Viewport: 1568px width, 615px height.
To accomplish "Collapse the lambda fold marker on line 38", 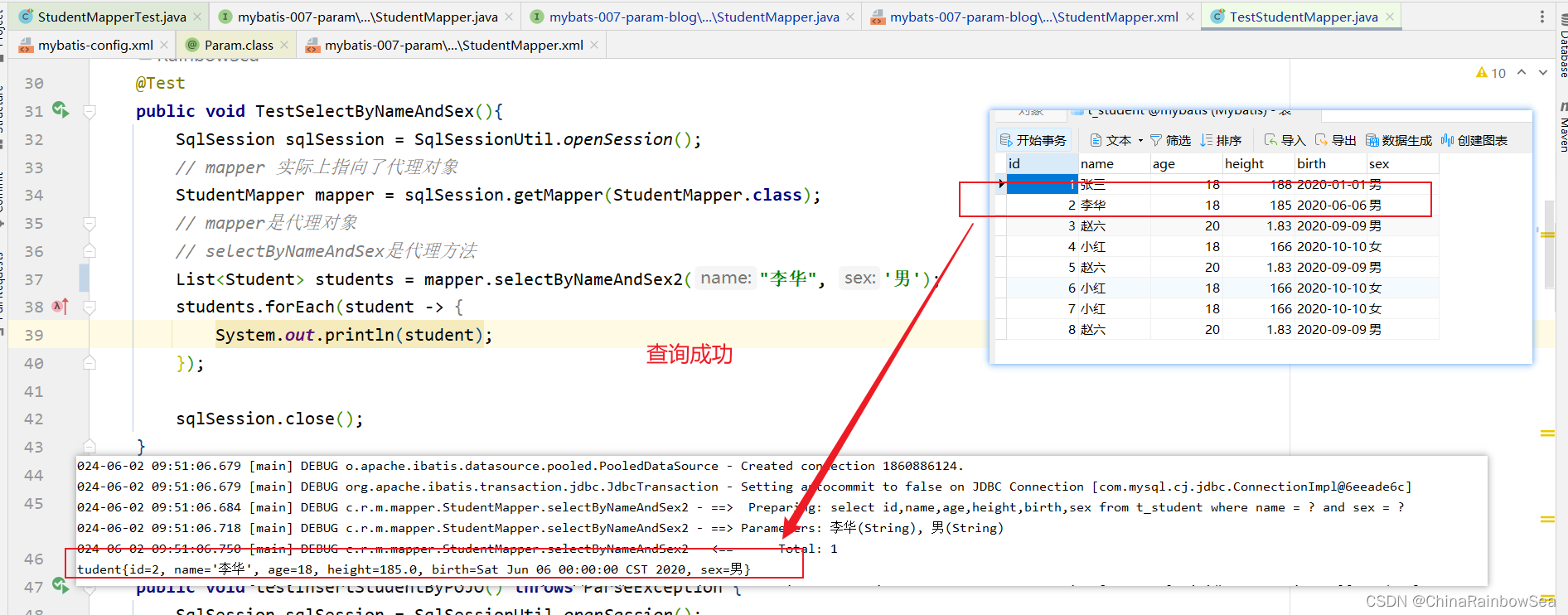I will coord(90,307).
